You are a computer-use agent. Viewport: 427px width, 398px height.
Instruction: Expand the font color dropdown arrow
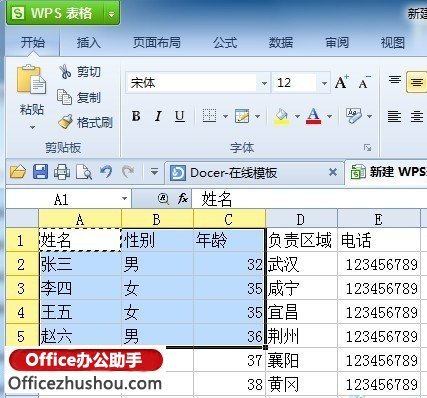[329, 116]
